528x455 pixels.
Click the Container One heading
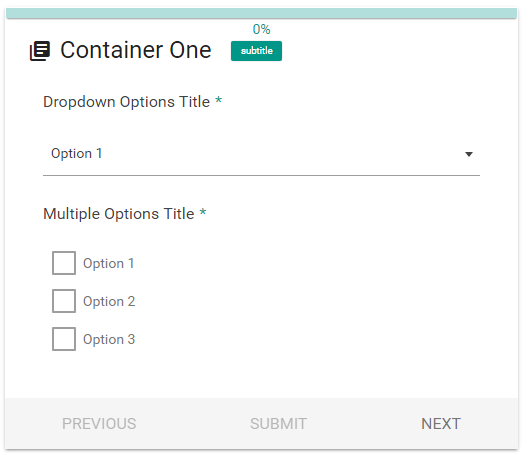(136, 50)
